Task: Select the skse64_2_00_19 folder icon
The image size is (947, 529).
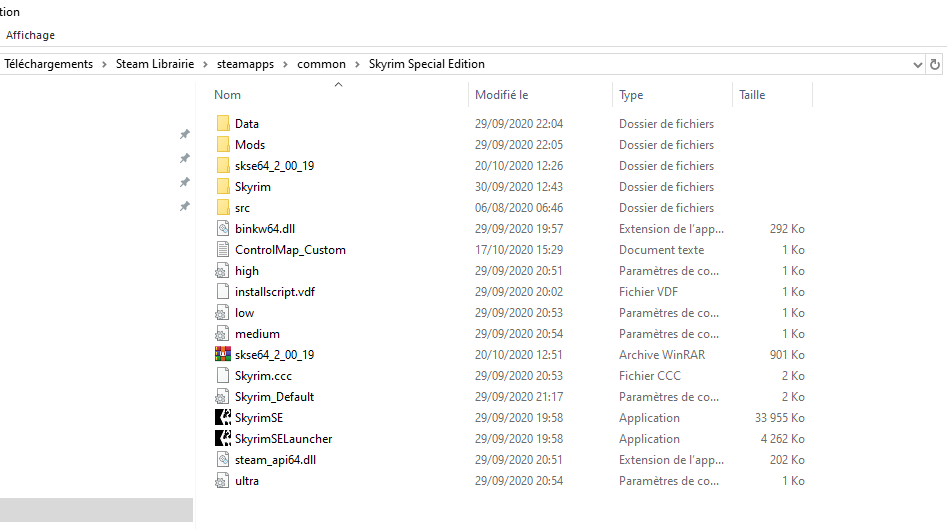Action: [x=223, y=165]
